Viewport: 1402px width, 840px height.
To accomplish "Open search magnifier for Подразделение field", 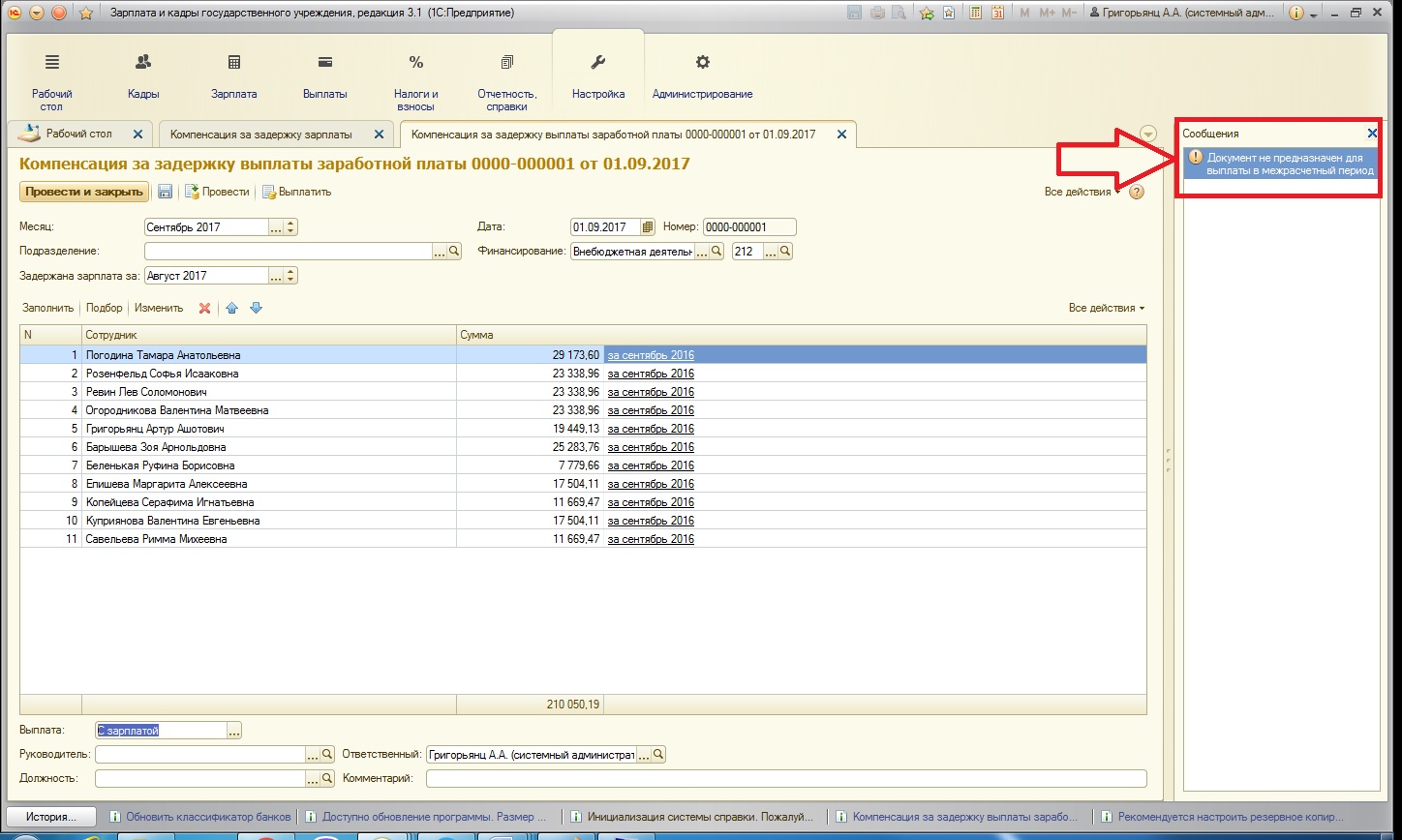I will (x=455, y=252).
